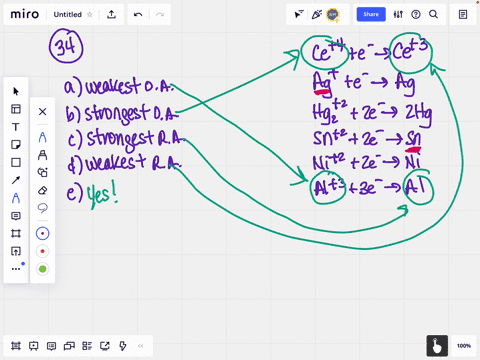The image size is (480, 360).
Task: Open the Untitled board title
Action: pos(67,14)
